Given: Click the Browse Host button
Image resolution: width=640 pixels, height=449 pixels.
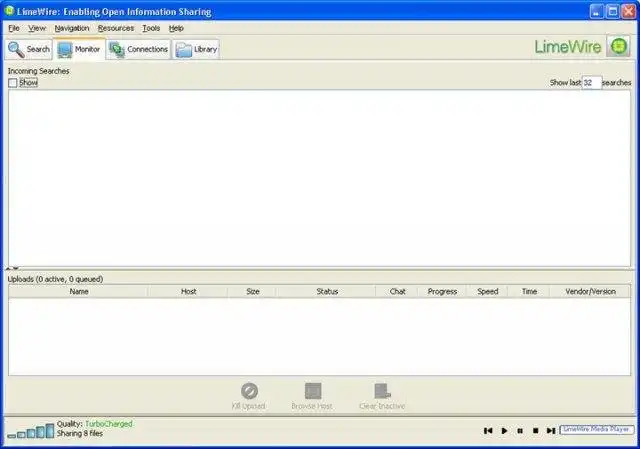Looking at the screenshot, I should coord(312,396).
